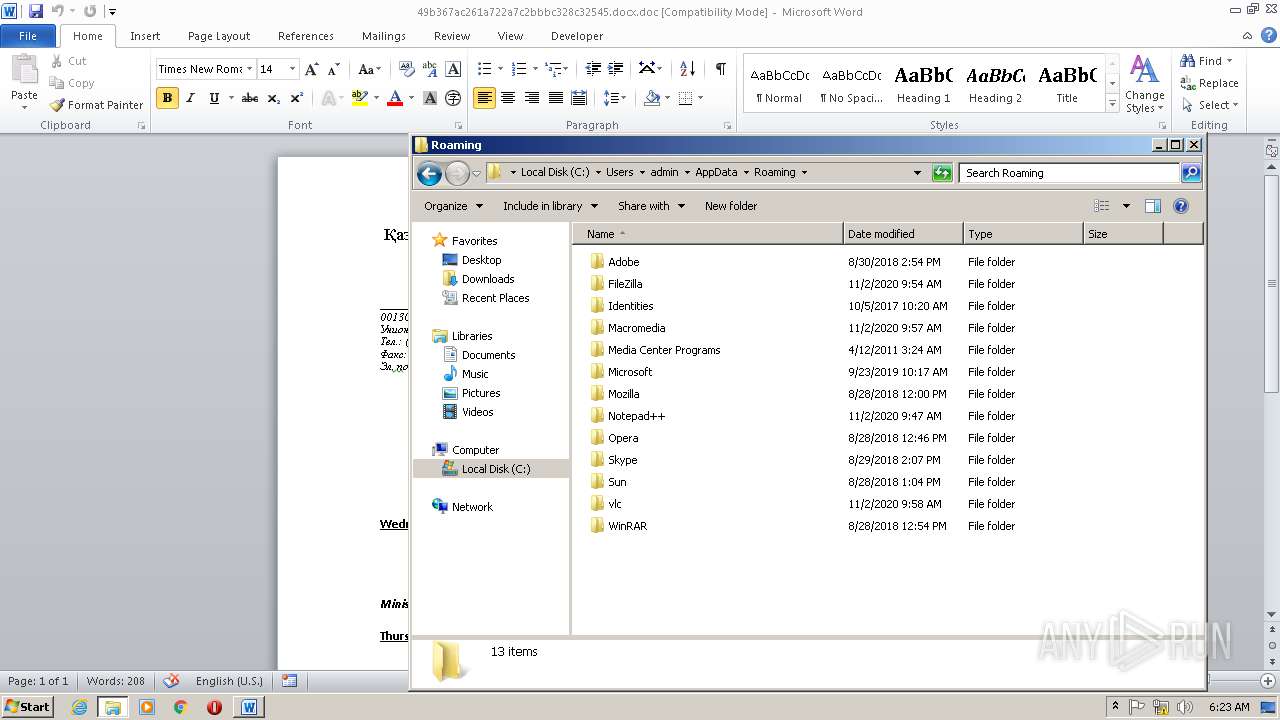Viewport: 1280px width, 720px height.
Task: Apply Title style
Action: 1067,83
